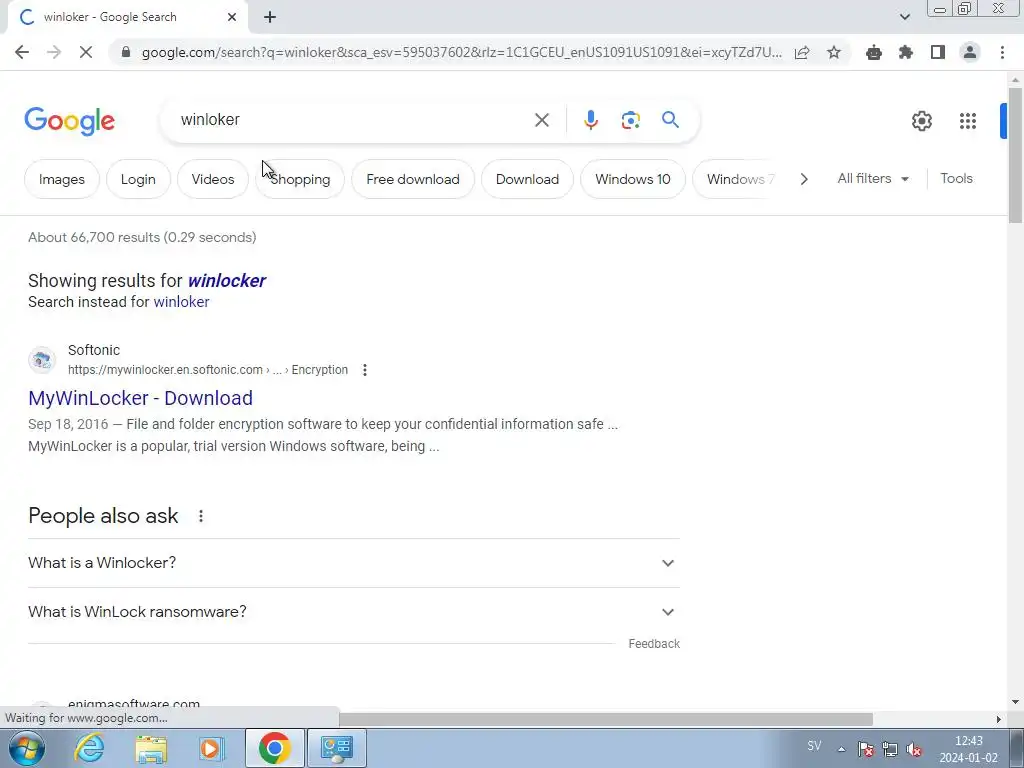
Task: Clear the search query
Action: pos(541,120)
